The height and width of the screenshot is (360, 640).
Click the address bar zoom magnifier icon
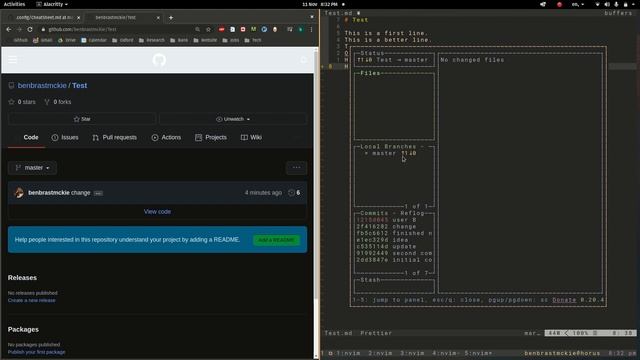click(x=198, y=29)
